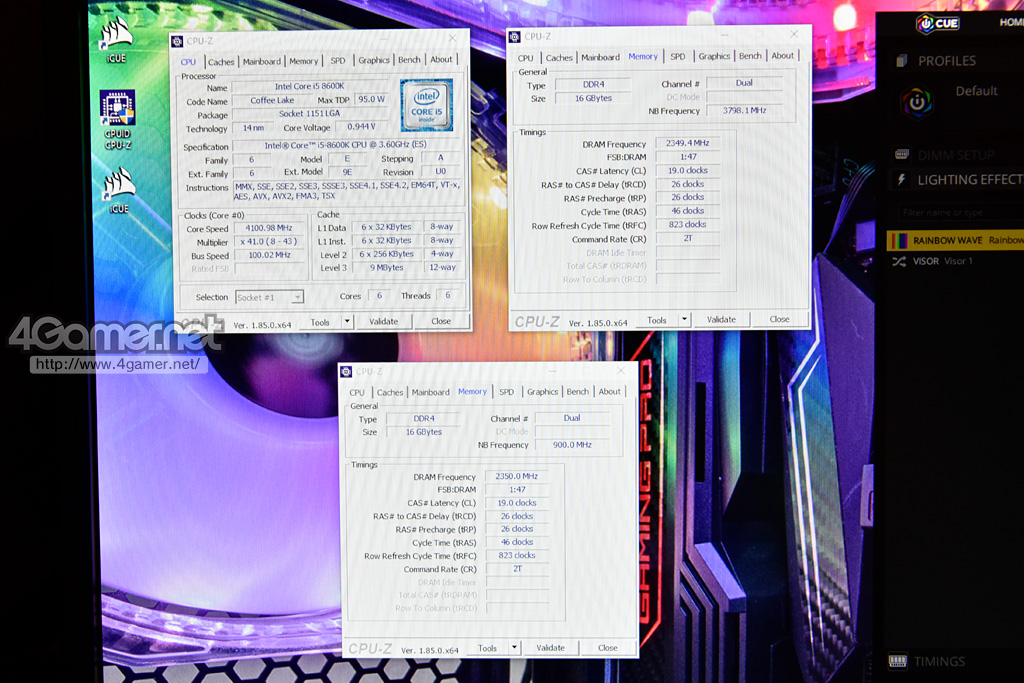Image resolution: width=1024 pixels, height=683 pixels.
Task: Switch to CPU tab in top-right CPU-Z
Action: coord(526,57)
